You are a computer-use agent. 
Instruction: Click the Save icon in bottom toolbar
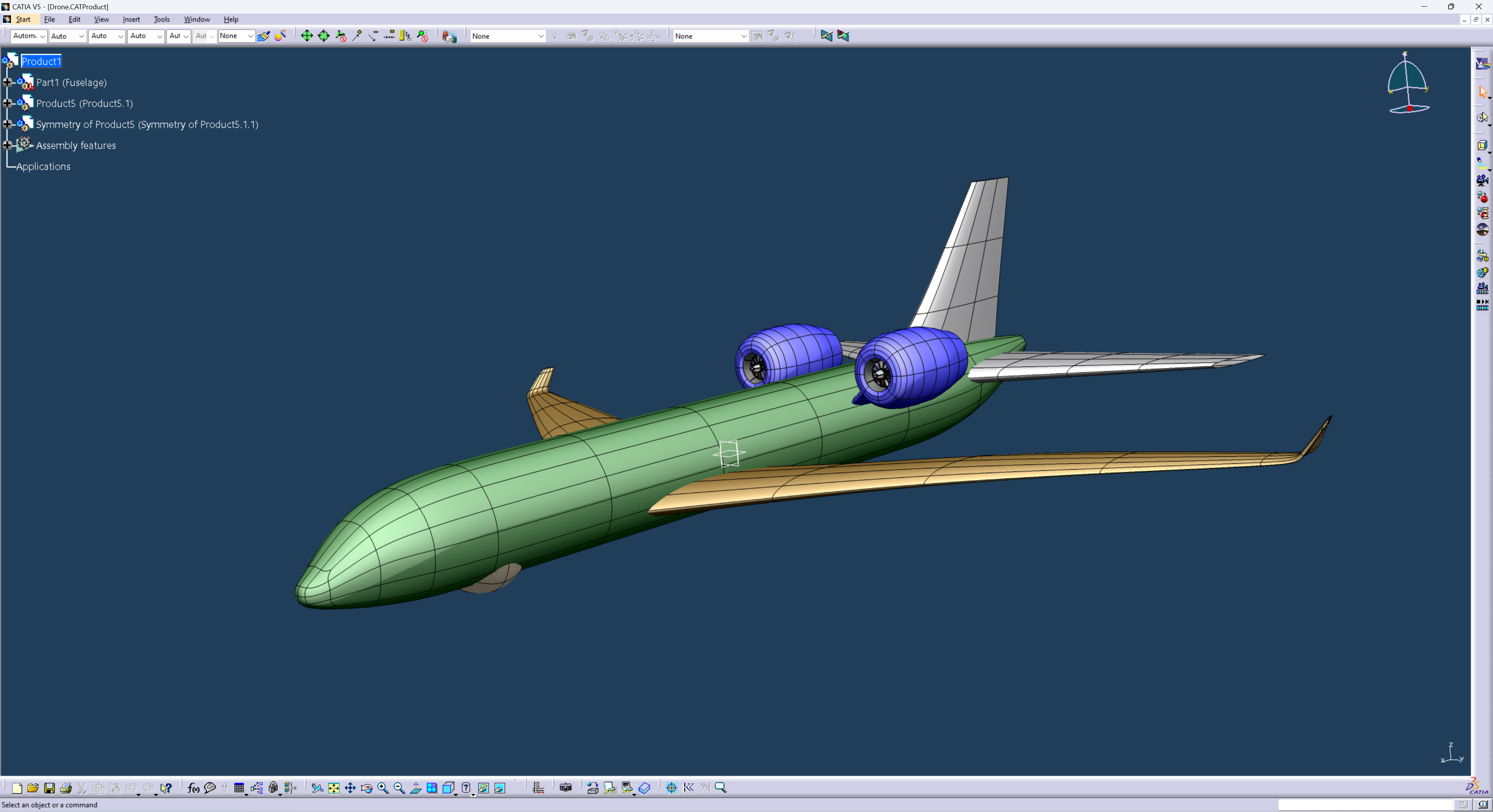[49, 788]
